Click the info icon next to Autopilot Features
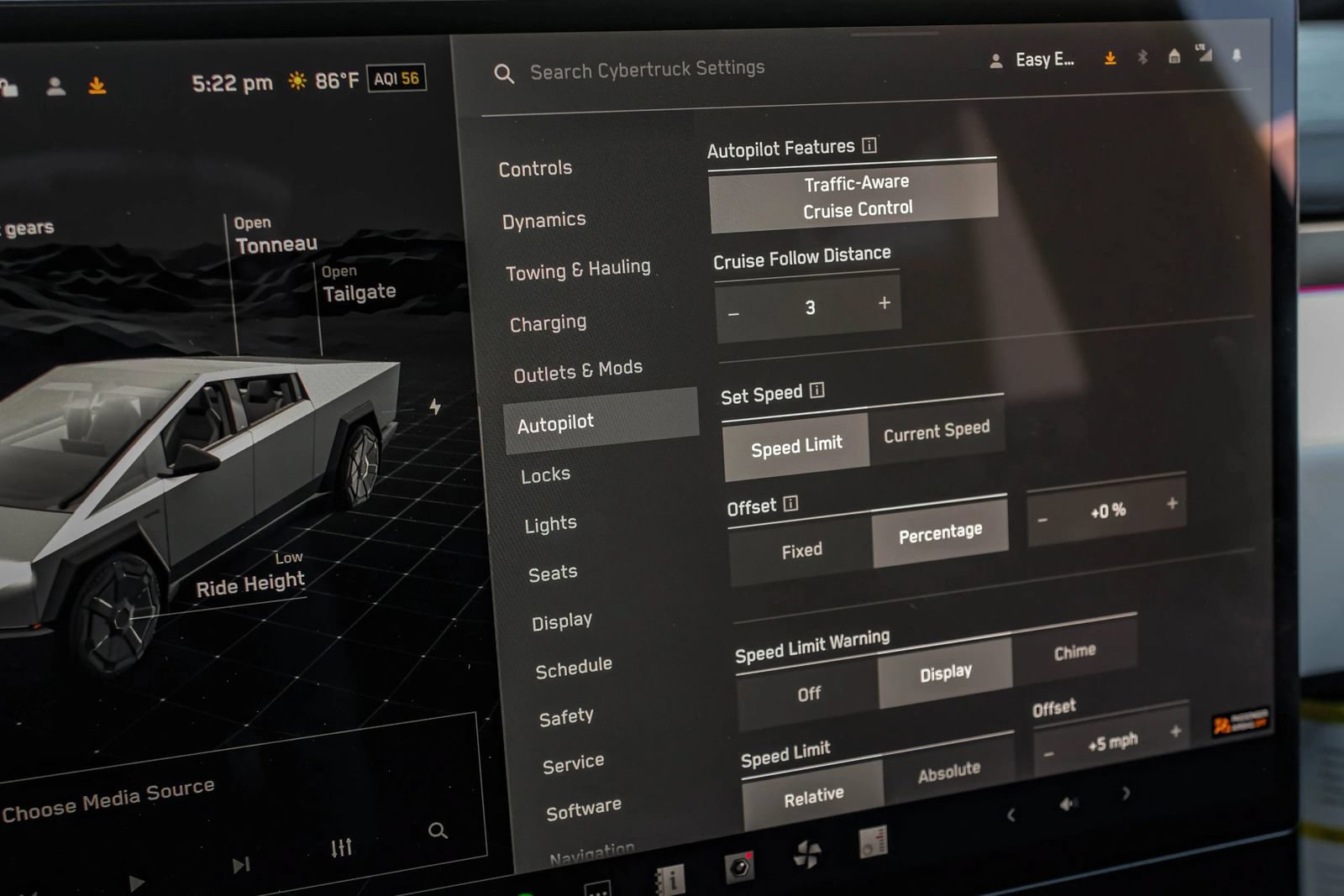Image resolution: width=1344 pixels, height=896 pixels. click(x=869, y=145)
